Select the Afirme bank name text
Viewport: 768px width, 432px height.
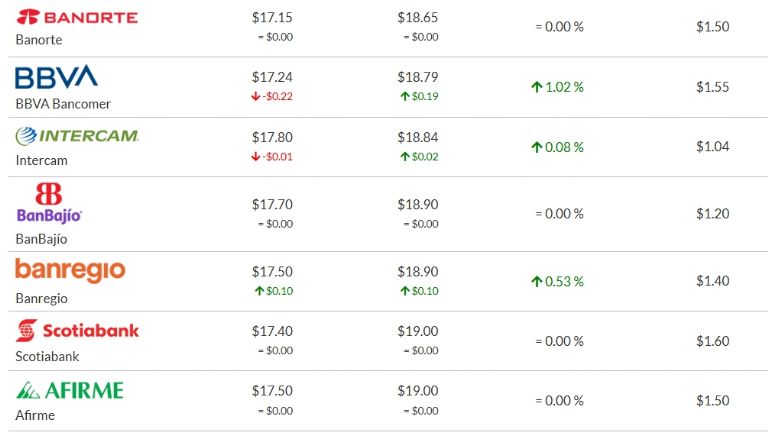(35, 415)
